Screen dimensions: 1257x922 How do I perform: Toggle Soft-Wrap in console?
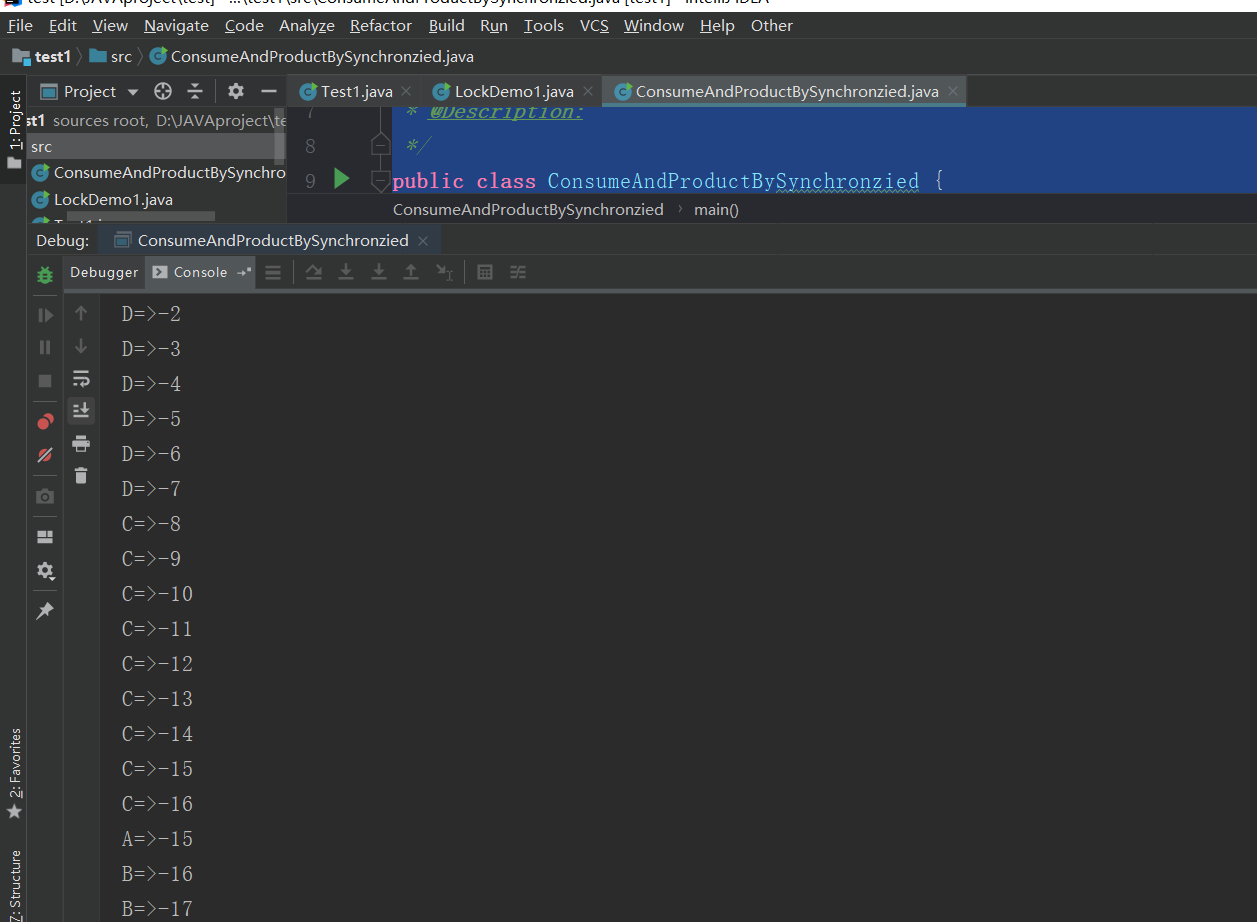point(81,378)
